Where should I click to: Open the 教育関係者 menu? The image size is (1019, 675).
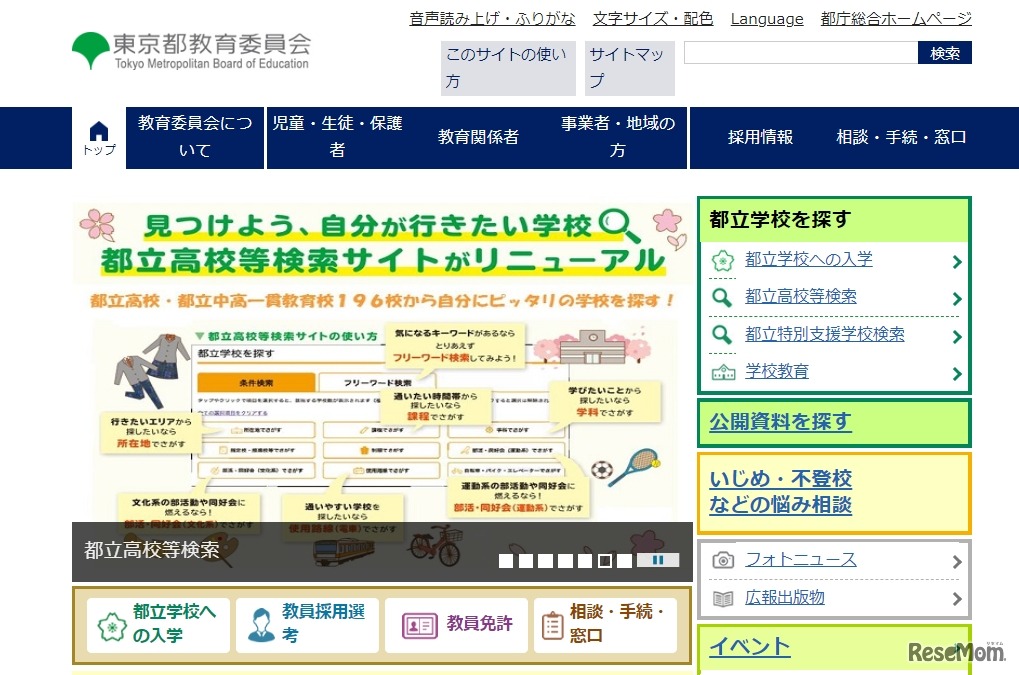[x=478, y=138]
